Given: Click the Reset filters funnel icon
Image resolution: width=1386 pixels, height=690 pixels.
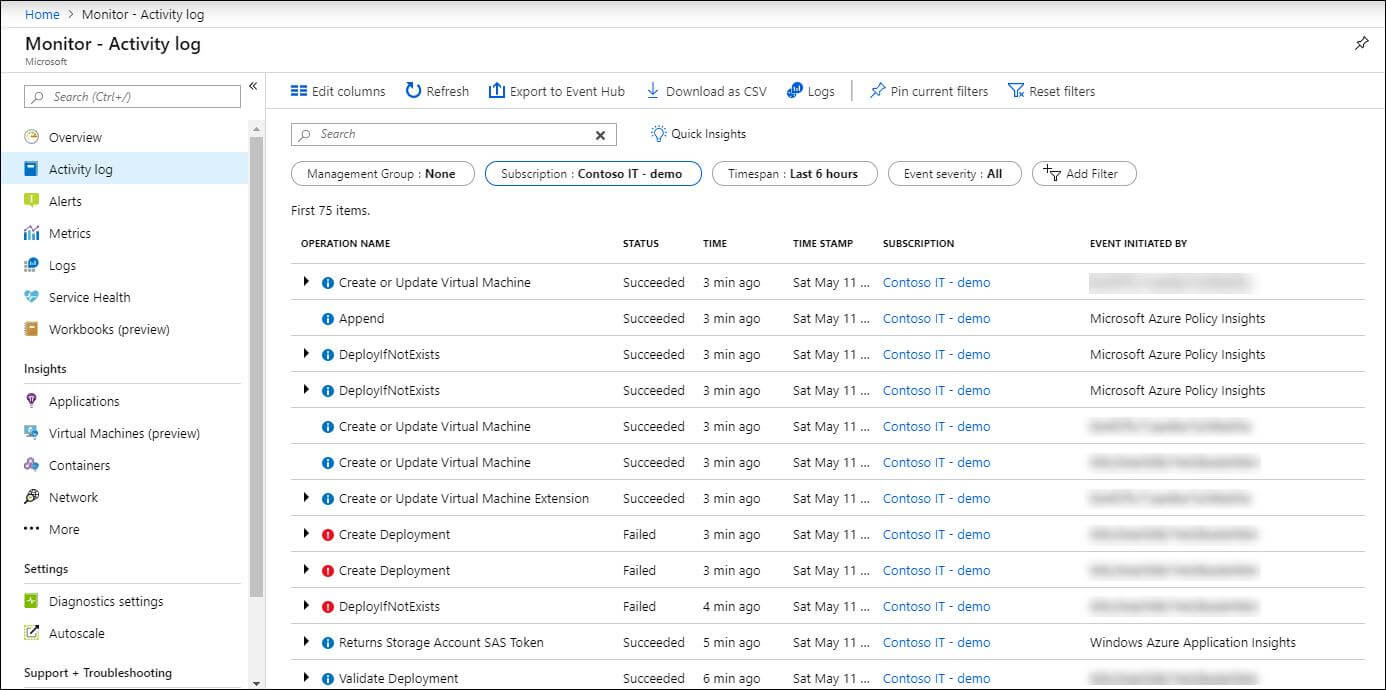Looking at the screenshot, I should pyautogui.click(x=1016, y=91).
